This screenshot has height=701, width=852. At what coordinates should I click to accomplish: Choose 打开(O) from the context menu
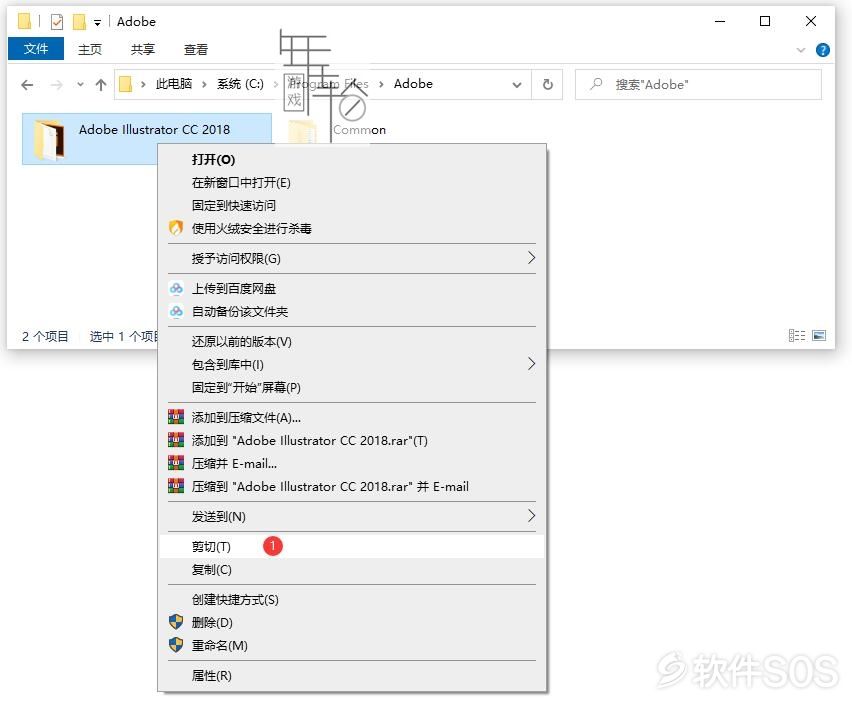coord(352,160)
